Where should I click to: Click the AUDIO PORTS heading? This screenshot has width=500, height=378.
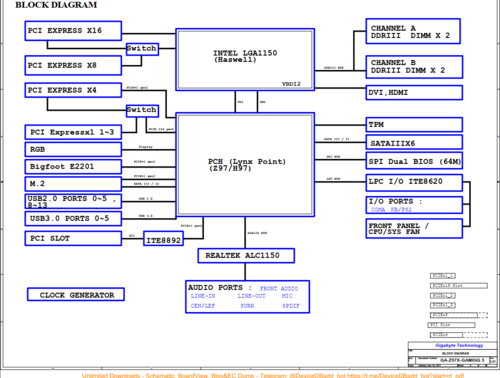(220, 288)
